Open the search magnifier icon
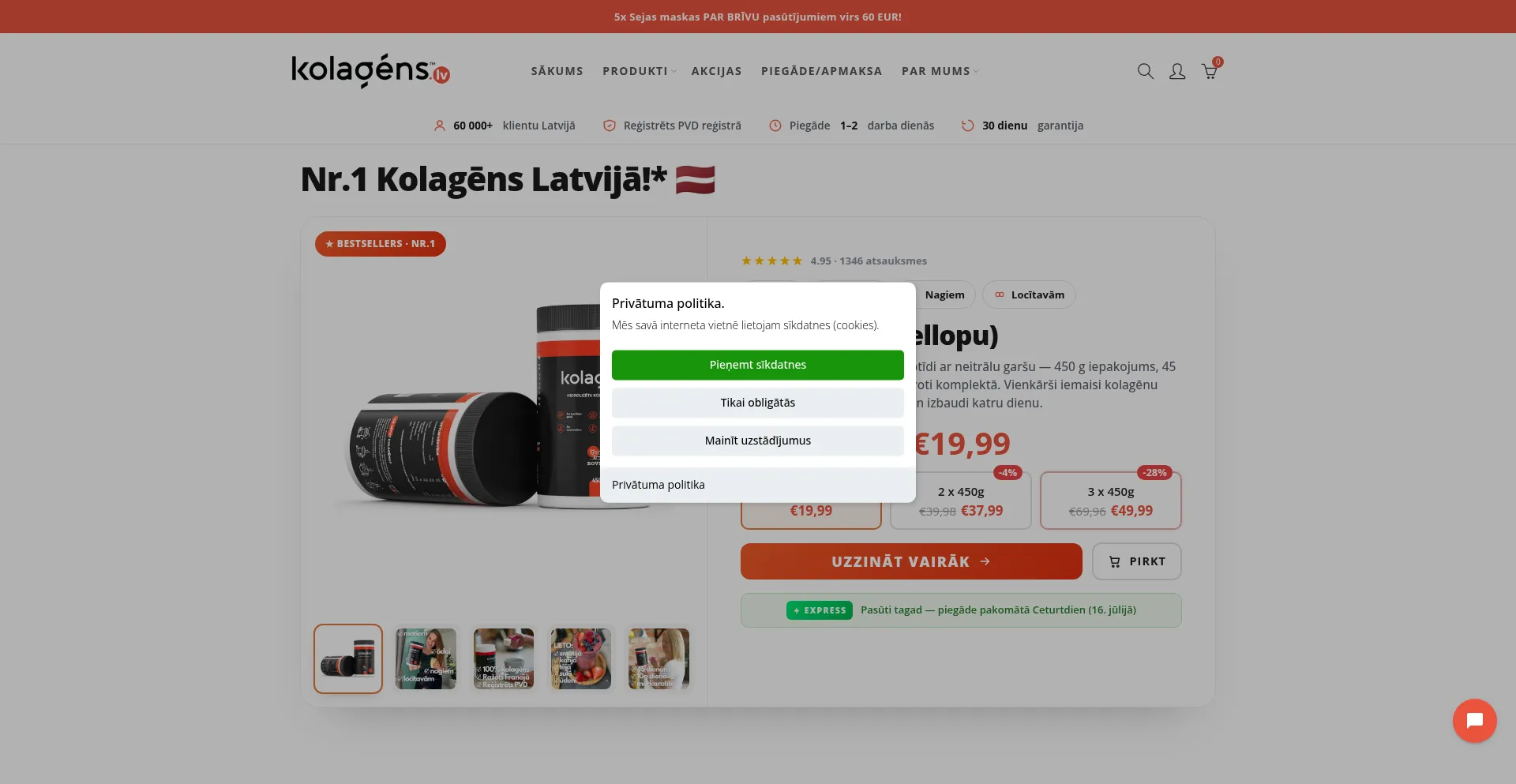This screenshot has height=784, width=1516. point(1145,71)
